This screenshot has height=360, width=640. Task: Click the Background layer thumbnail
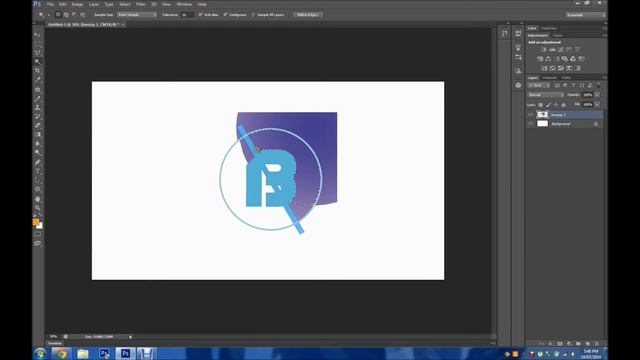tap(542, 124)
